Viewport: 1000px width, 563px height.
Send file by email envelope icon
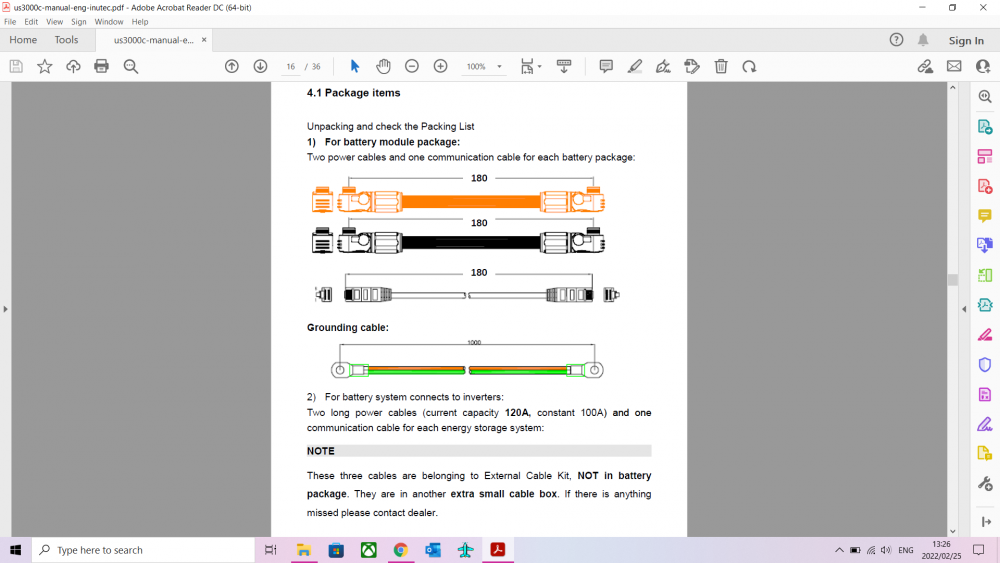[x=954, y=66]
